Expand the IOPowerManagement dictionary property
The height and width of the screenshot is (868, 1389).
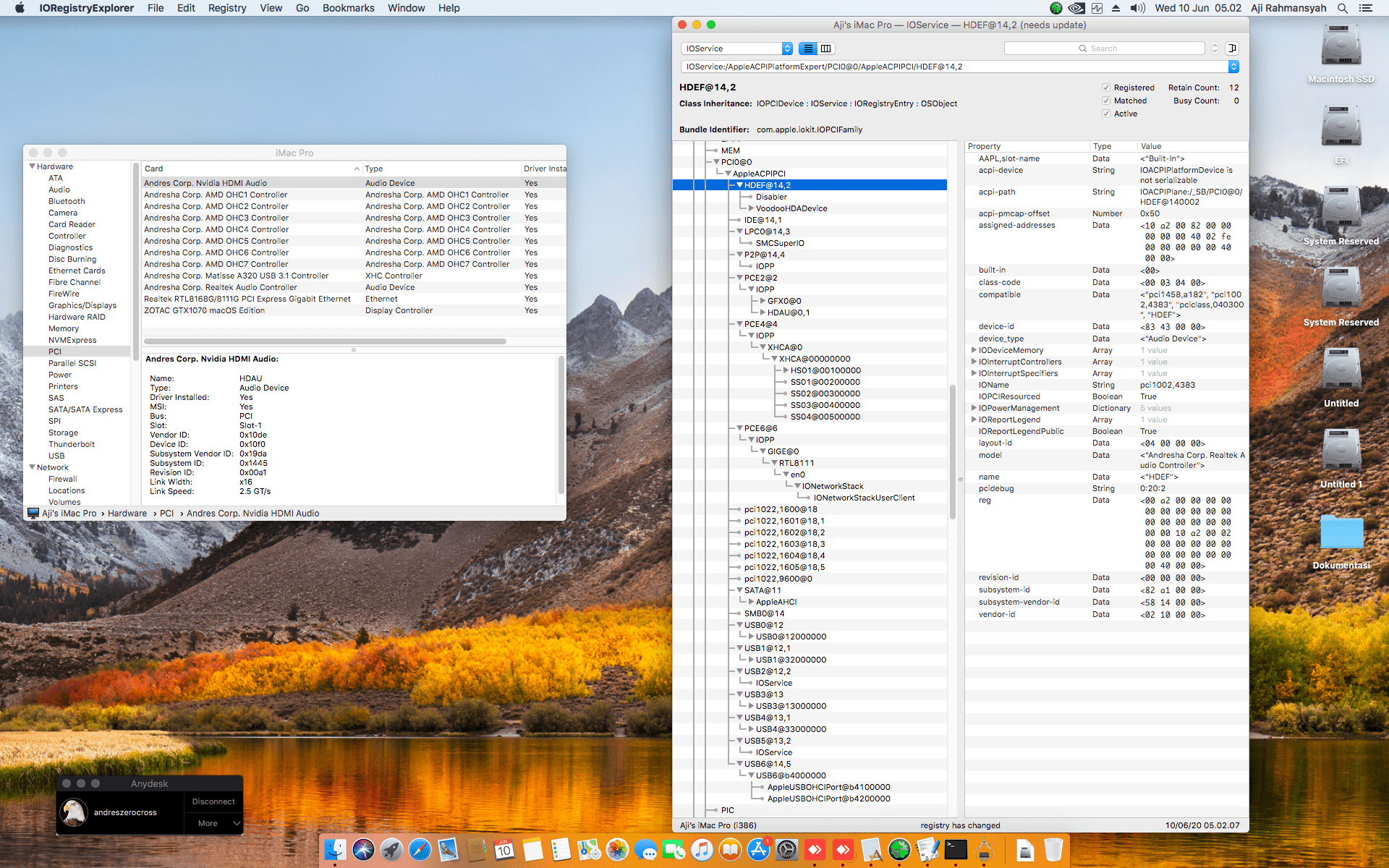pyautogui.click(x=974, y=408)
